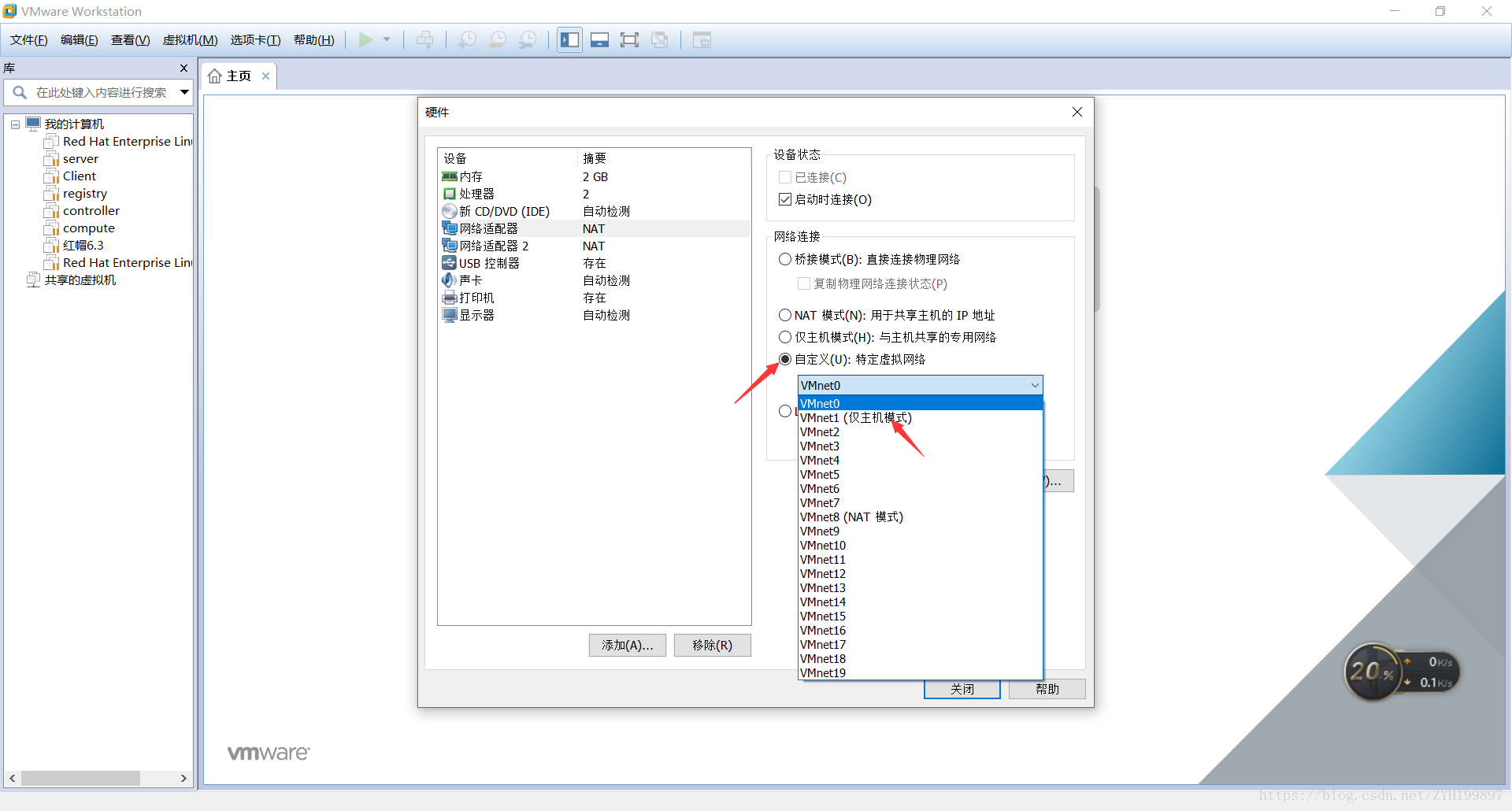Viewport: 1512px width, 811px height.
Task: Click the Unity mode toolbar icon
Action: pyautogui.click(x=660, y=39)
